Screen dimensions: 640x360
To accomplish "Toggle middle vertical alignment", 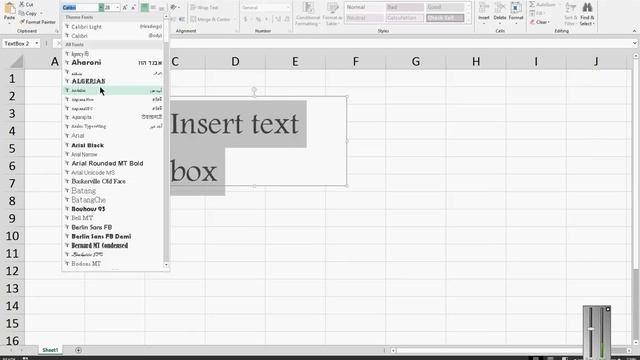I will coord(153,7).
